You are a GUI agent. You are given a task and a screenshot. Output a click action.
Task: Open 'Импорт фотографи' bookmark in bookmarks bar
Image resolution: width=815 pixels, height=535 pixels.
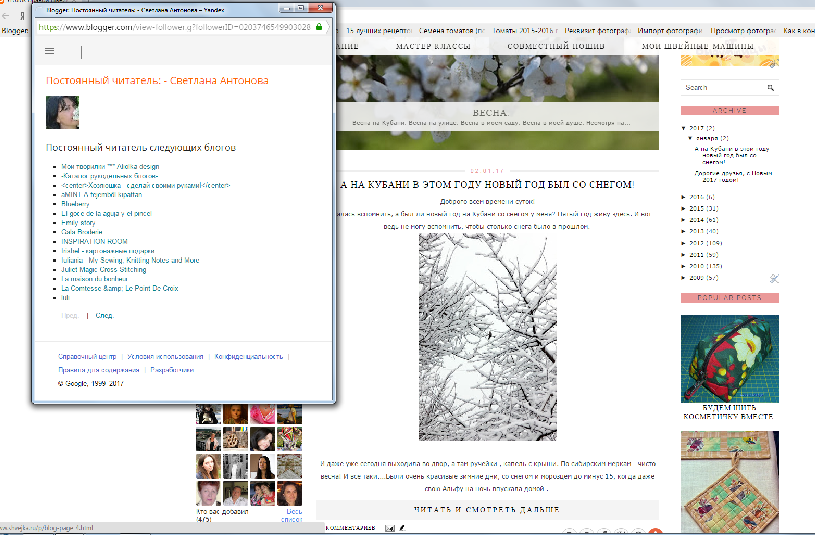(x=669, y=31)
